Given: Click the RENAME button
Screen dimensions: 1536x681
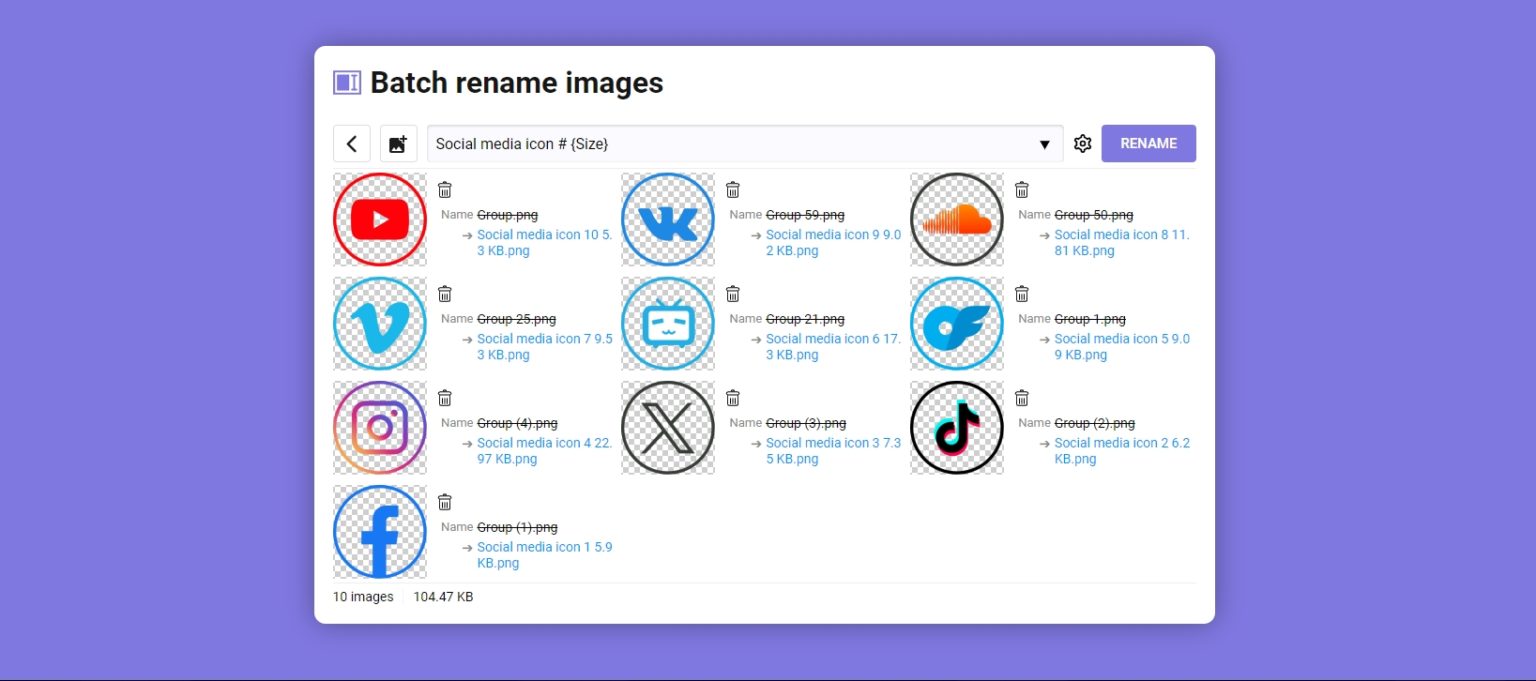Looking at the screenshot, I should point(1148,143).
